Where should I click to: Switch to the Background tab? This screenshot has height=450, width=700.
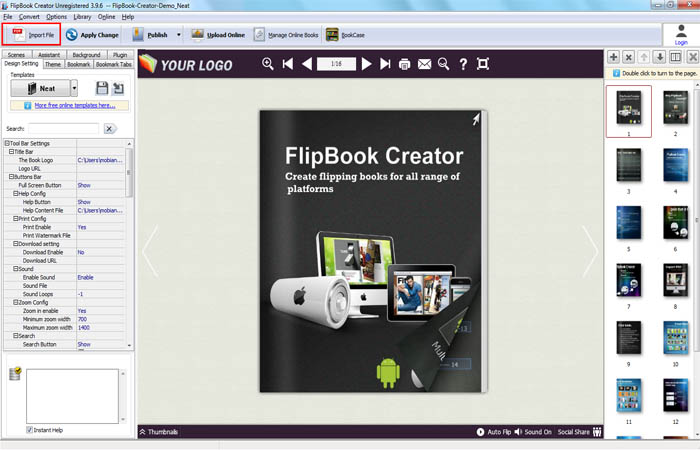86,55
